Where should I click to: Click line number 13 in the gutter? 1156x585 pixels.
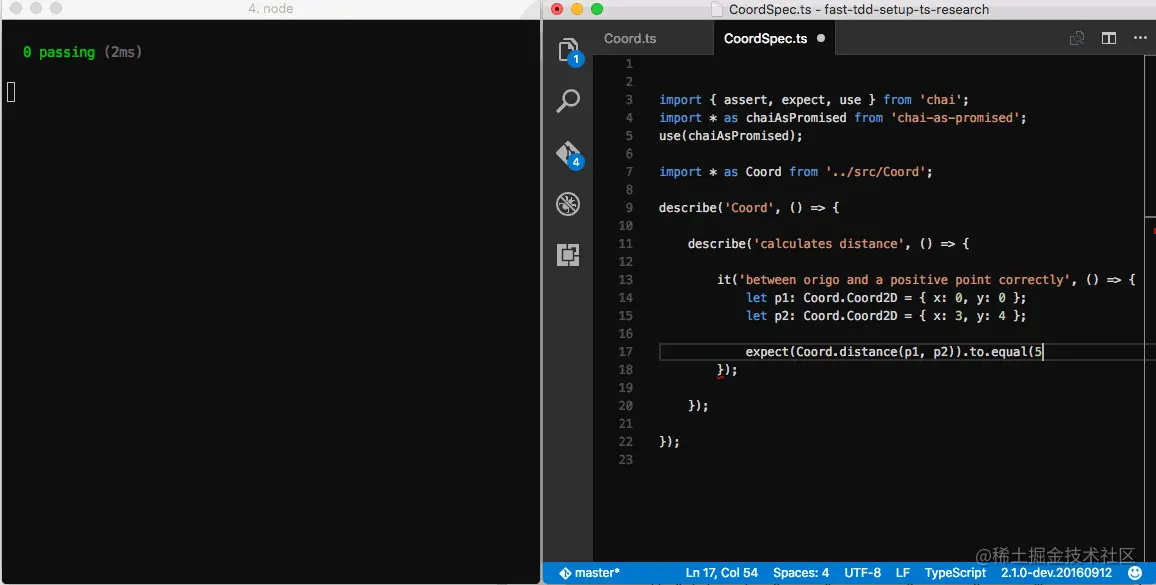625,280
